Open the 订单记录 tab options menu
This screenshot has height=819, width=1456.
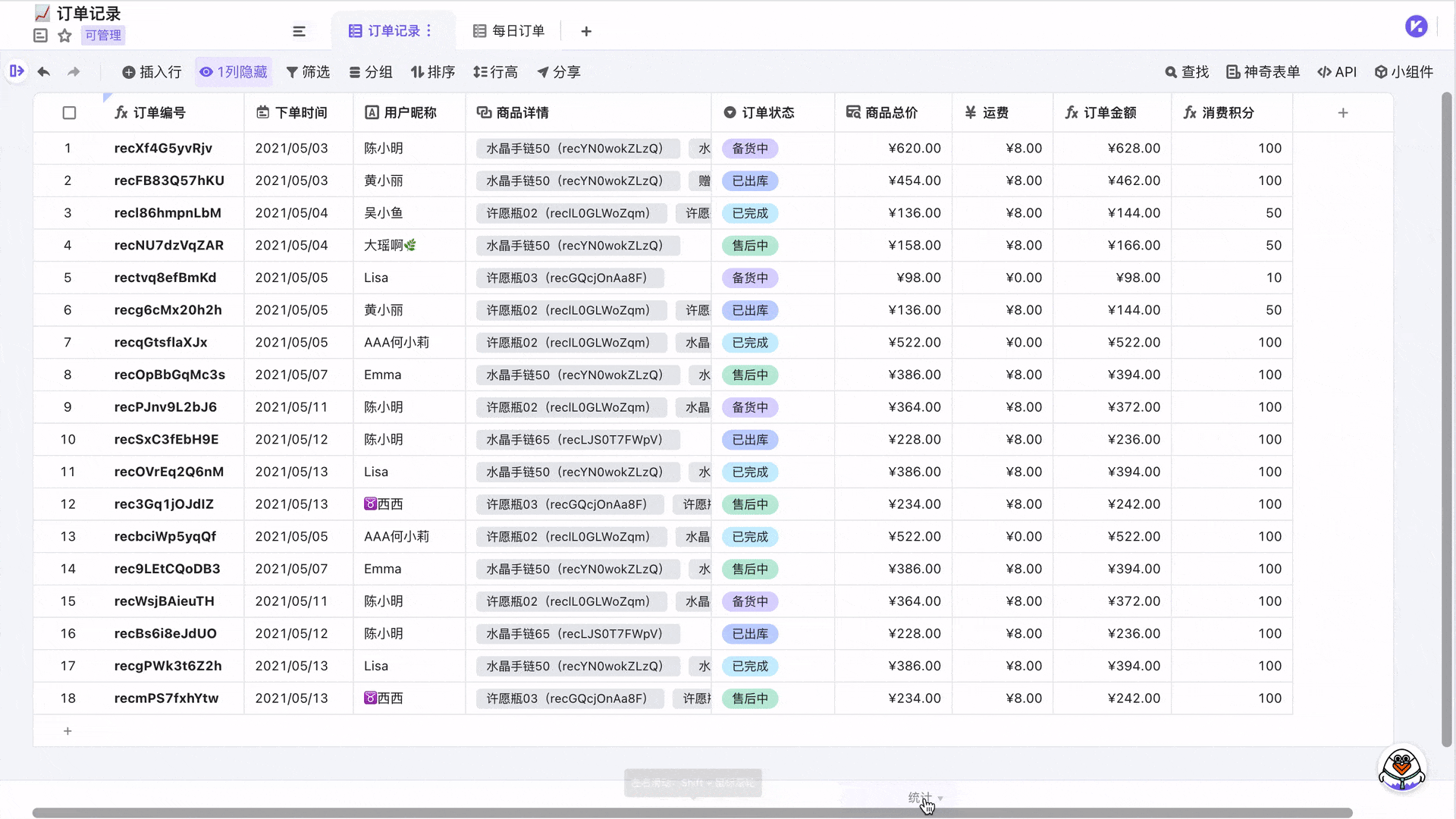[x=429, y=31]
